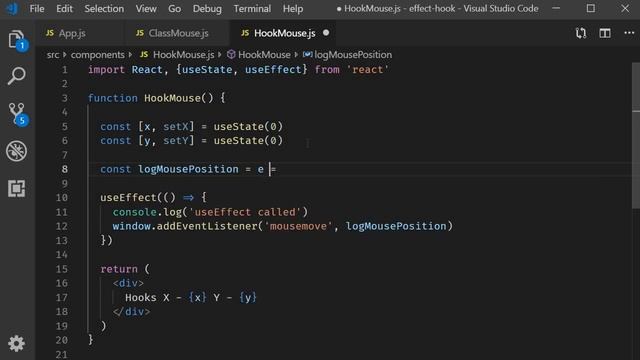This screenshot has width=640, height=360.
Task: Click the HookMouse function symbol icon in breadcrumb
Action: 231,54
